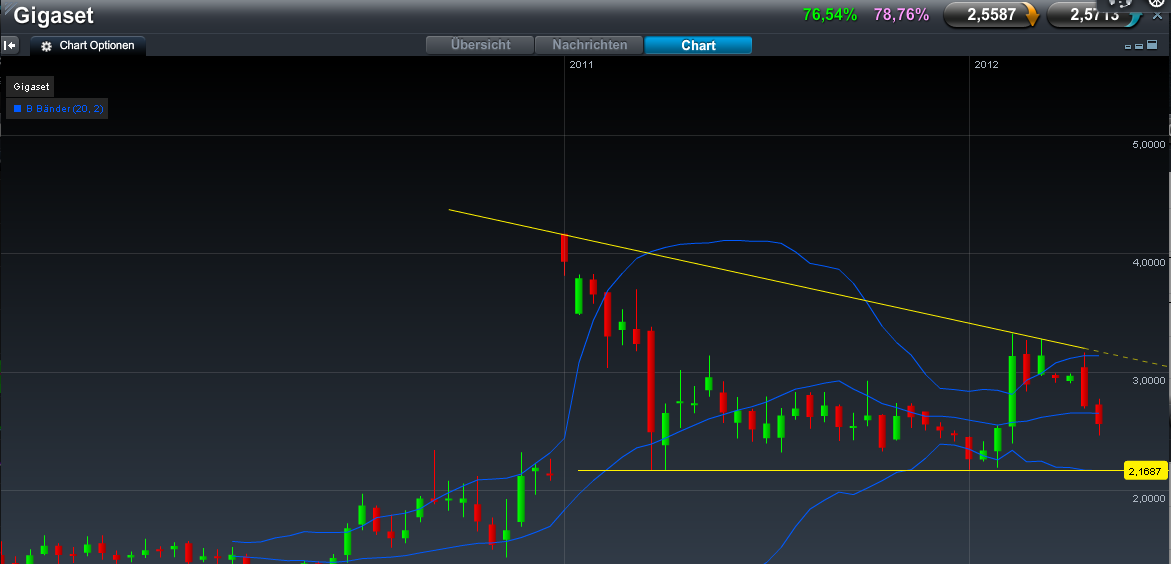Open the Chart Optionen tab
Viewport: 1171px width, 564px height.
tap(88, 46)
